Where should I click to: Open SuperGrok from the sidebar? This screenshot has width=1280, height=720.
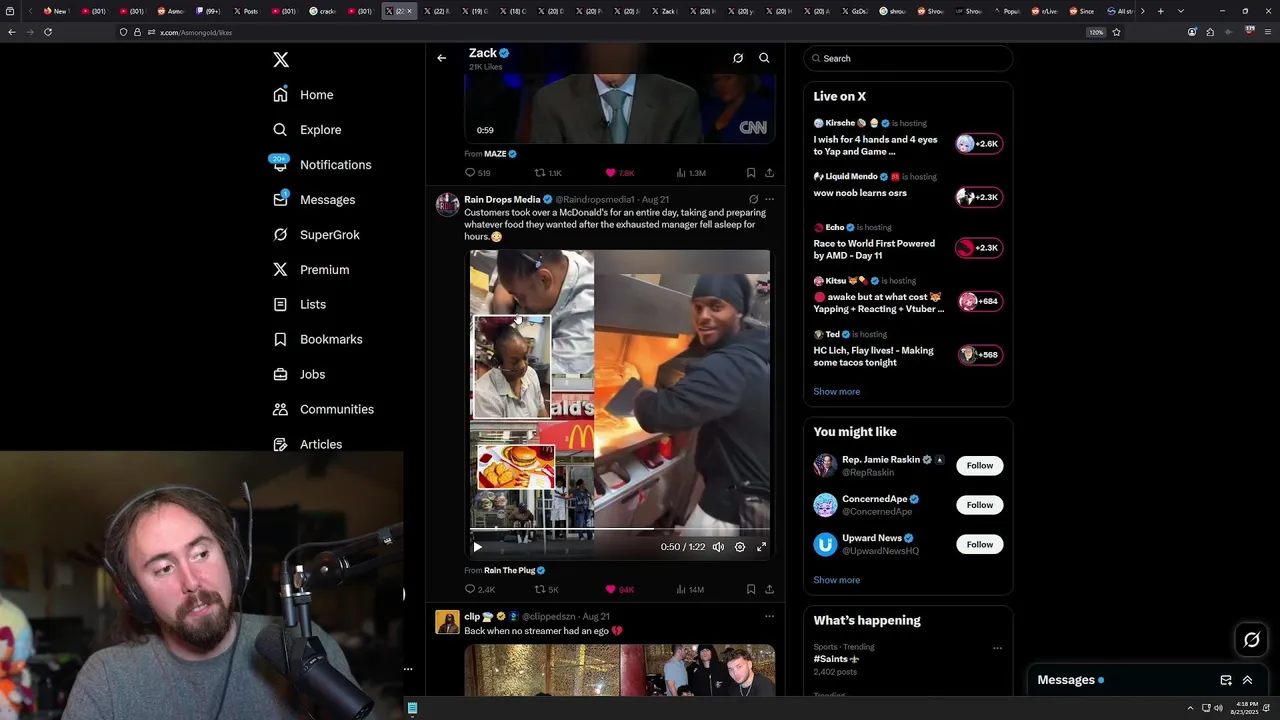click(x=315, y=235)
